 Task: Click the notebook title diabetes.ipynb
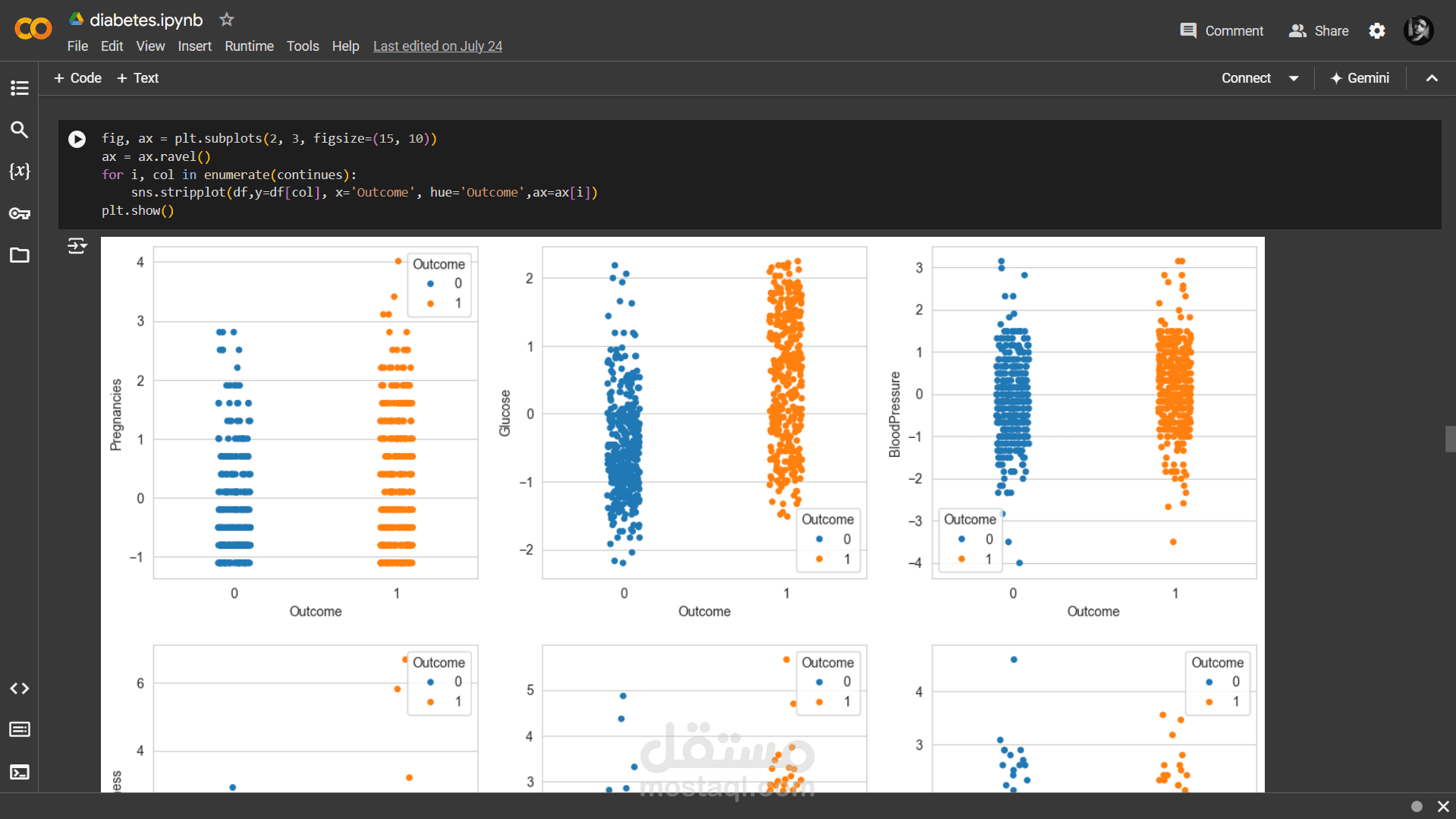[146, 20]
